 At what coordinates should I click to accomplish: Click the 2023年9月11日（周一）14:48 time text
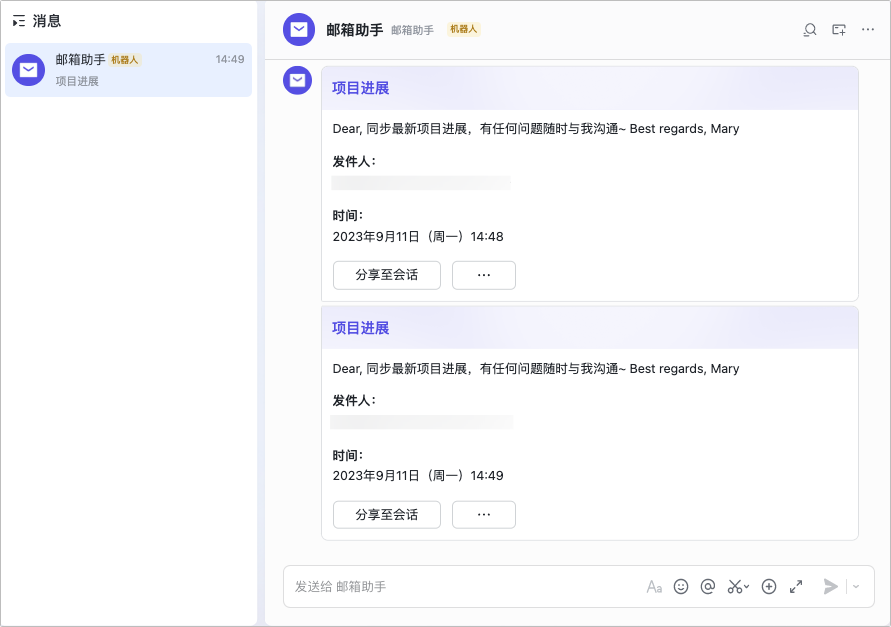coord(418,236)
